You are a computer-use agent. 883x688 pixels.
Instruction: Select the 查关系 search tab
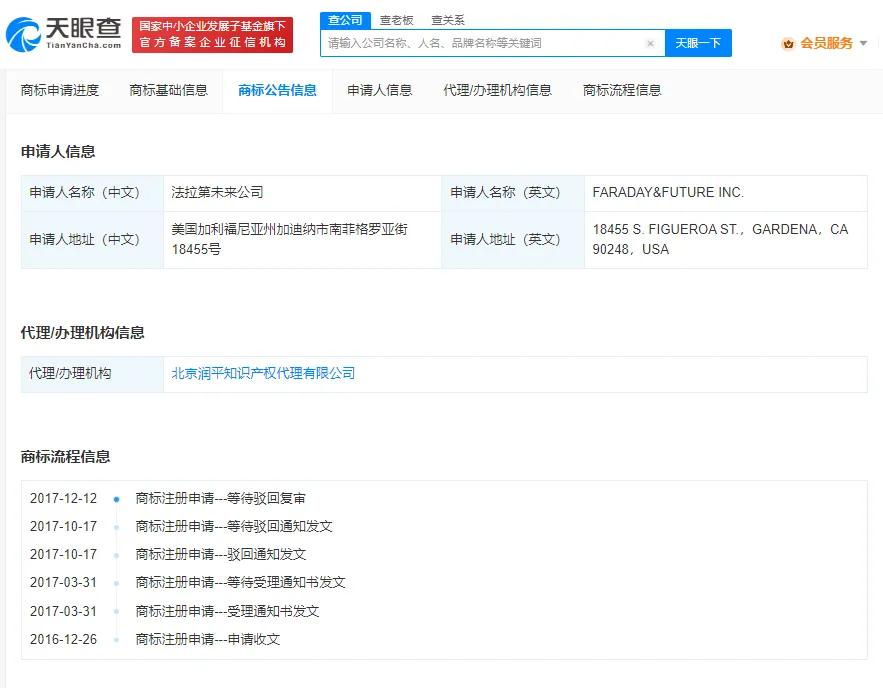448,20
